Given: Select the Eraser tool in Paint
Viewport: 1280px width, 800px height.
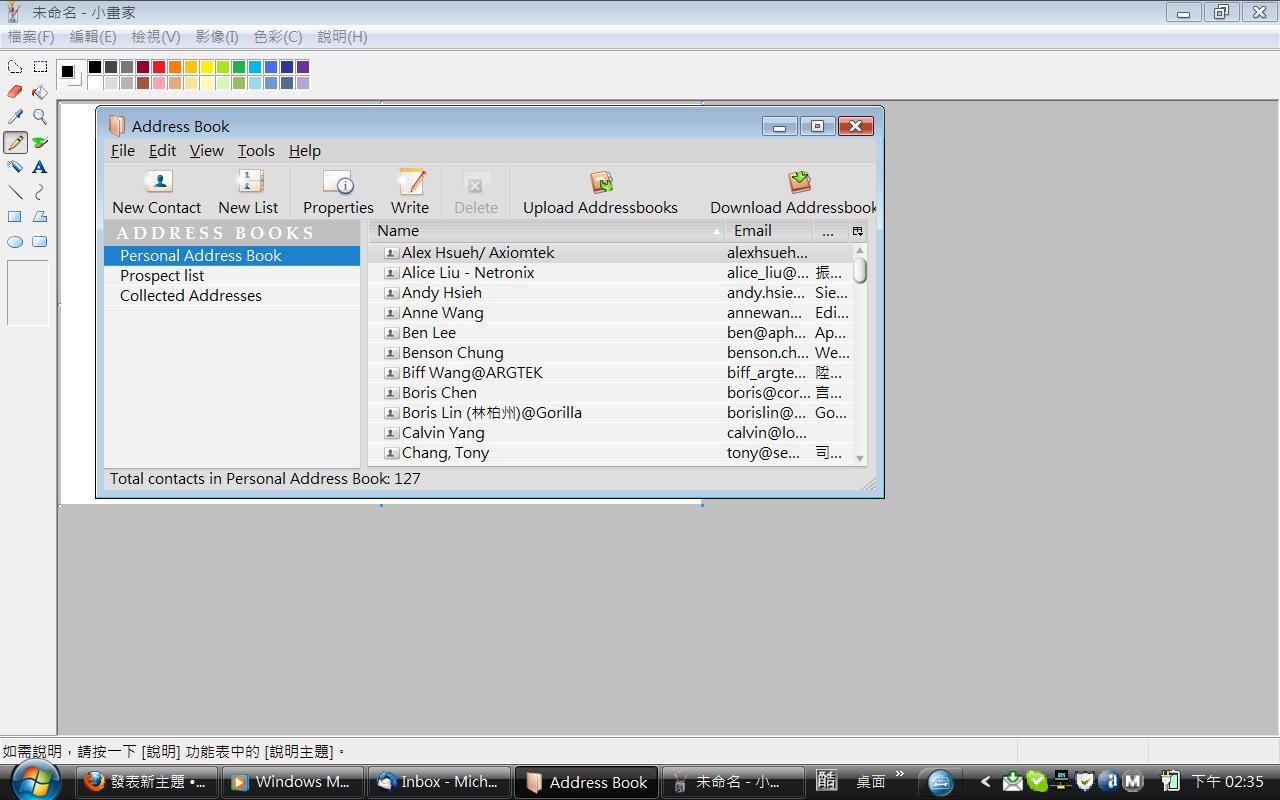Looking at the screenshot, I should point(15,92).
